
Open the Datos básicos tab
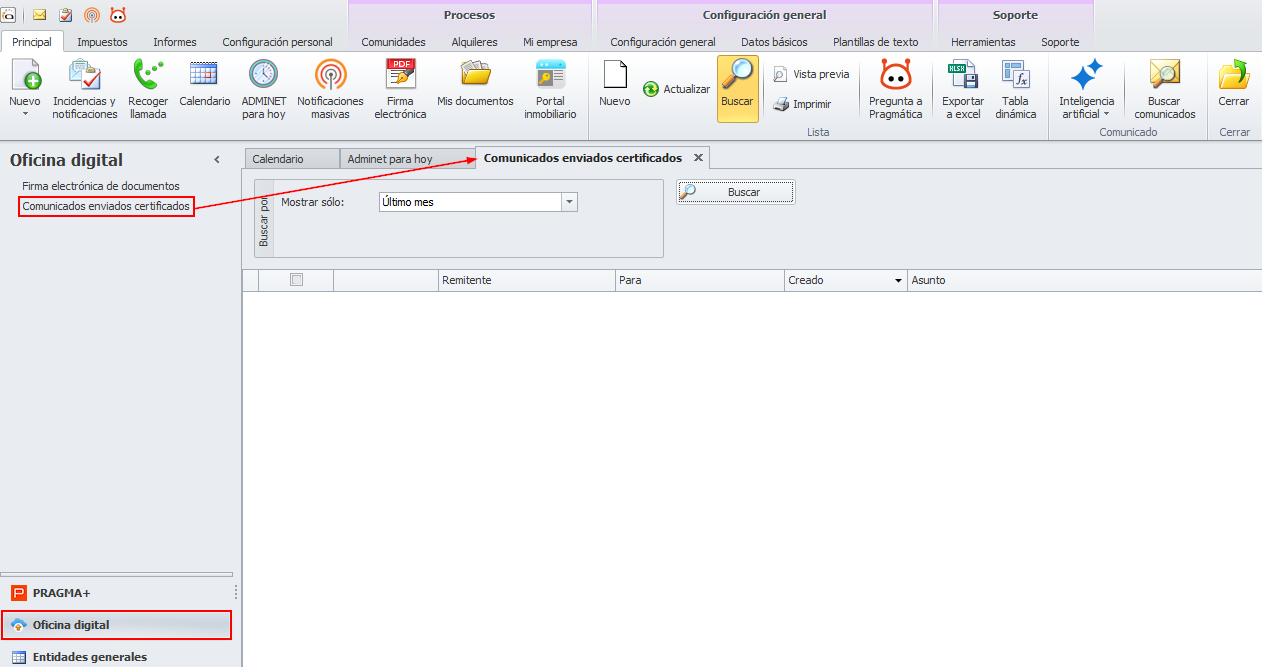(x=774, y=42)
